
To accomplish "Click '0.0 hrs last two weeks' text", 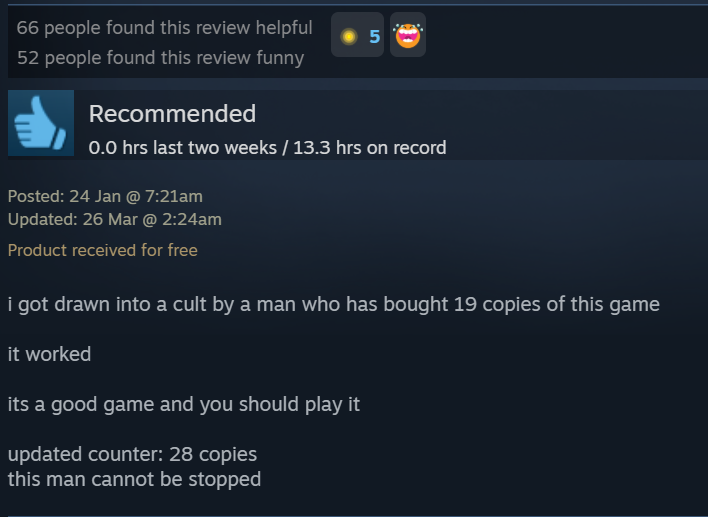I will pyautogui.click(x=182, y=148).
